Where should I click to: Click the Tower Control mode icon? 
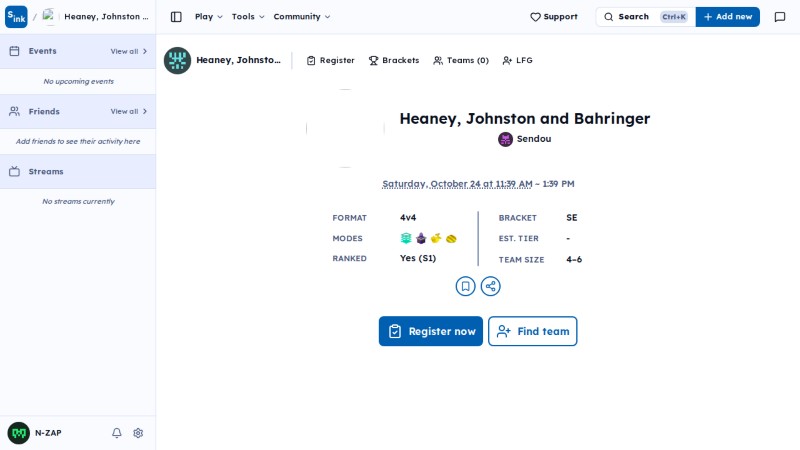pyautogui.click(x=421, y=238)
